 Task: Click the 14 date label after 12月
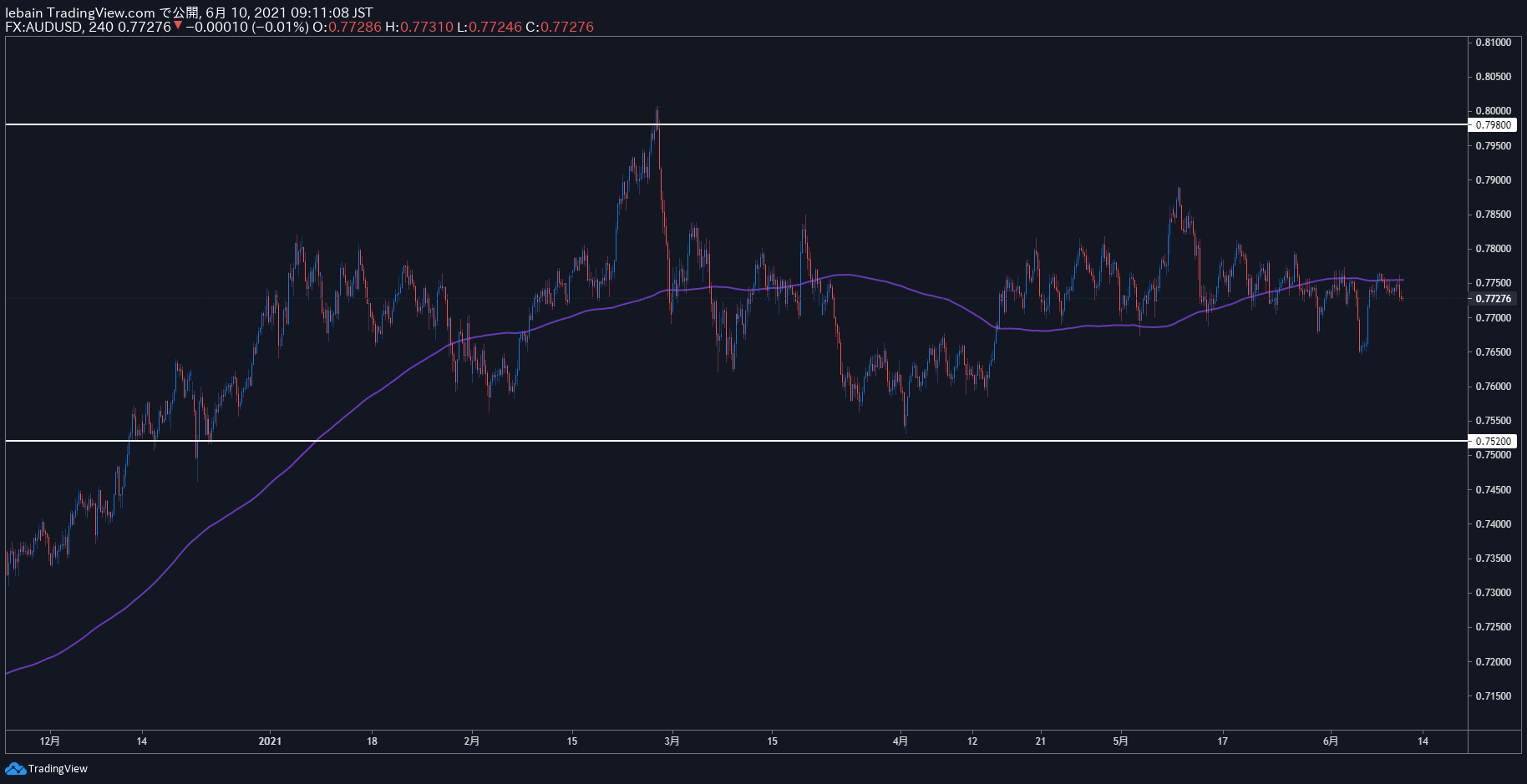point(142,741)
